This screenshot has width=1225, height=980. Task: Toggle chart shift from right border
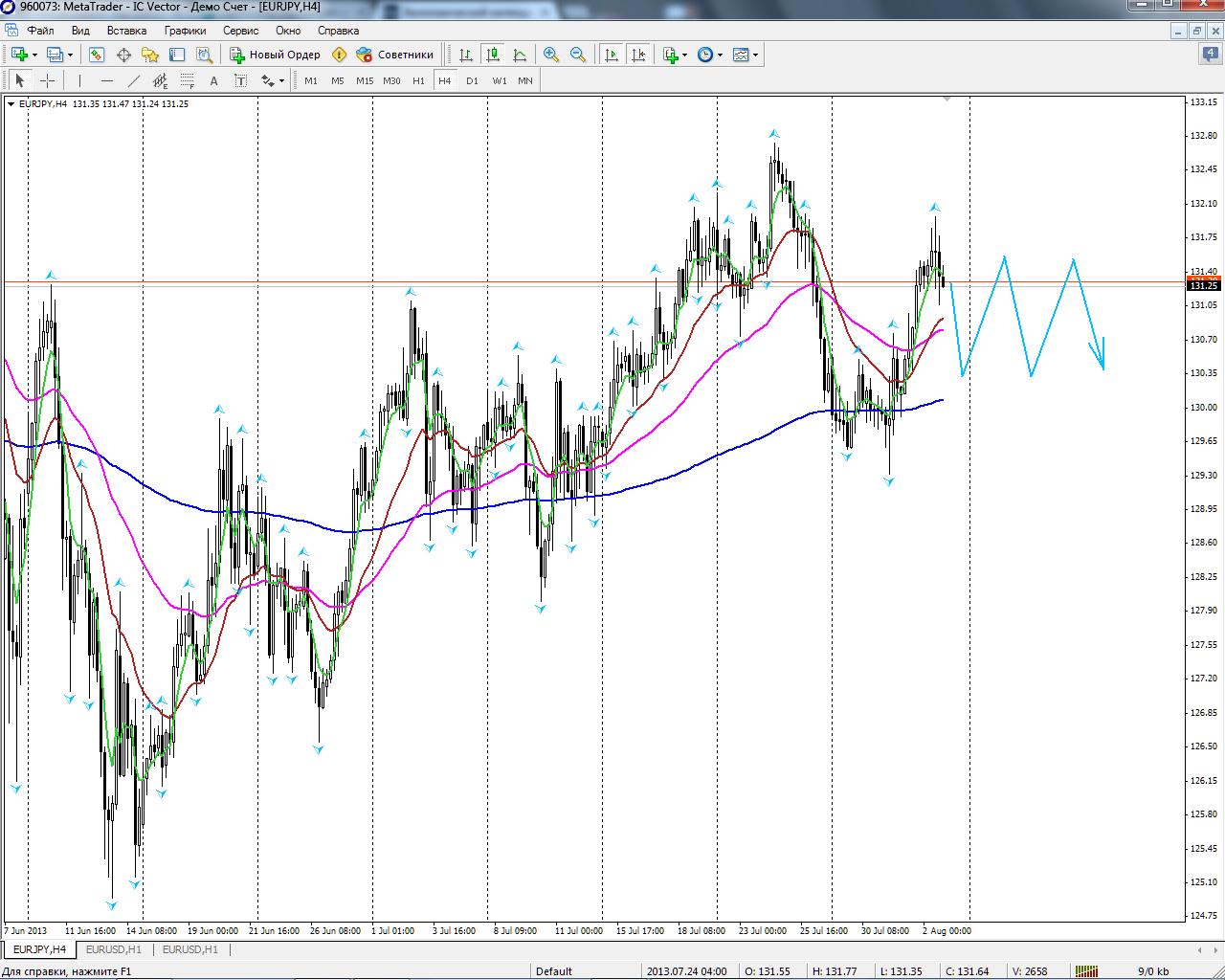638,55
